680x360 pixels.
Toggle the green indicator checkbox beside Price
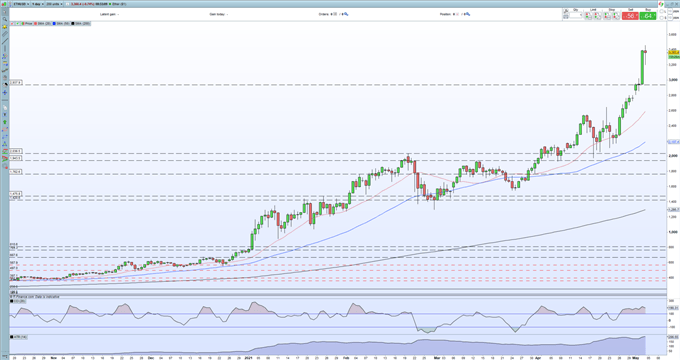tap(17, 23)
